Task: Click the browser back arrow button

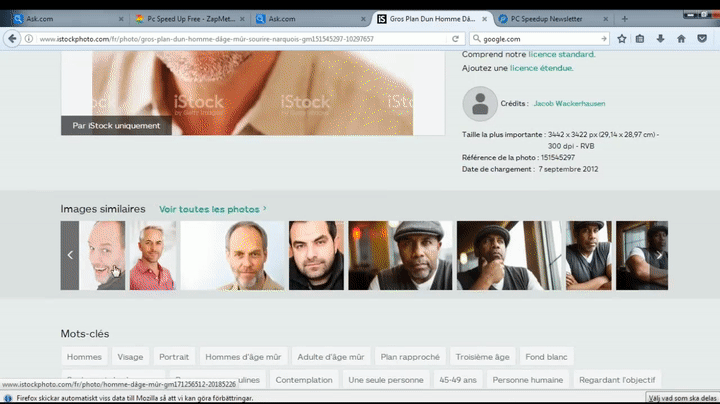Action: 13,38
